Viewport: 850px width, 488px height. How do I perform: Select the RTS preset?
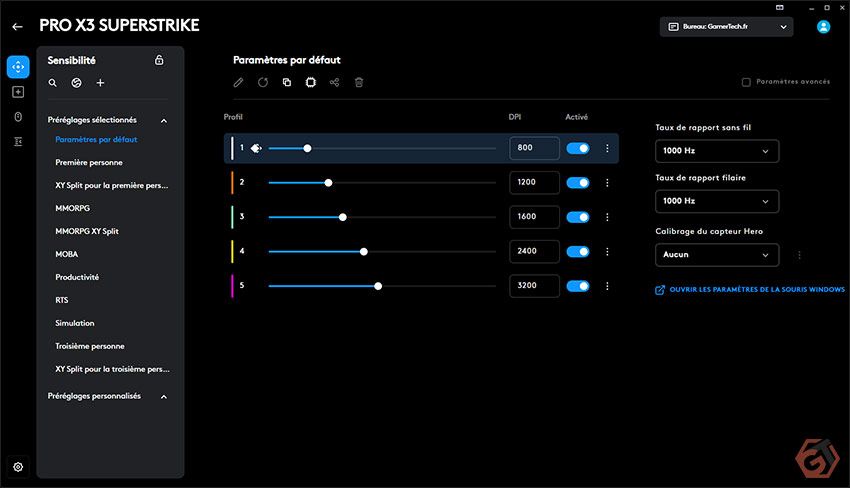click(x=62, y=300)
